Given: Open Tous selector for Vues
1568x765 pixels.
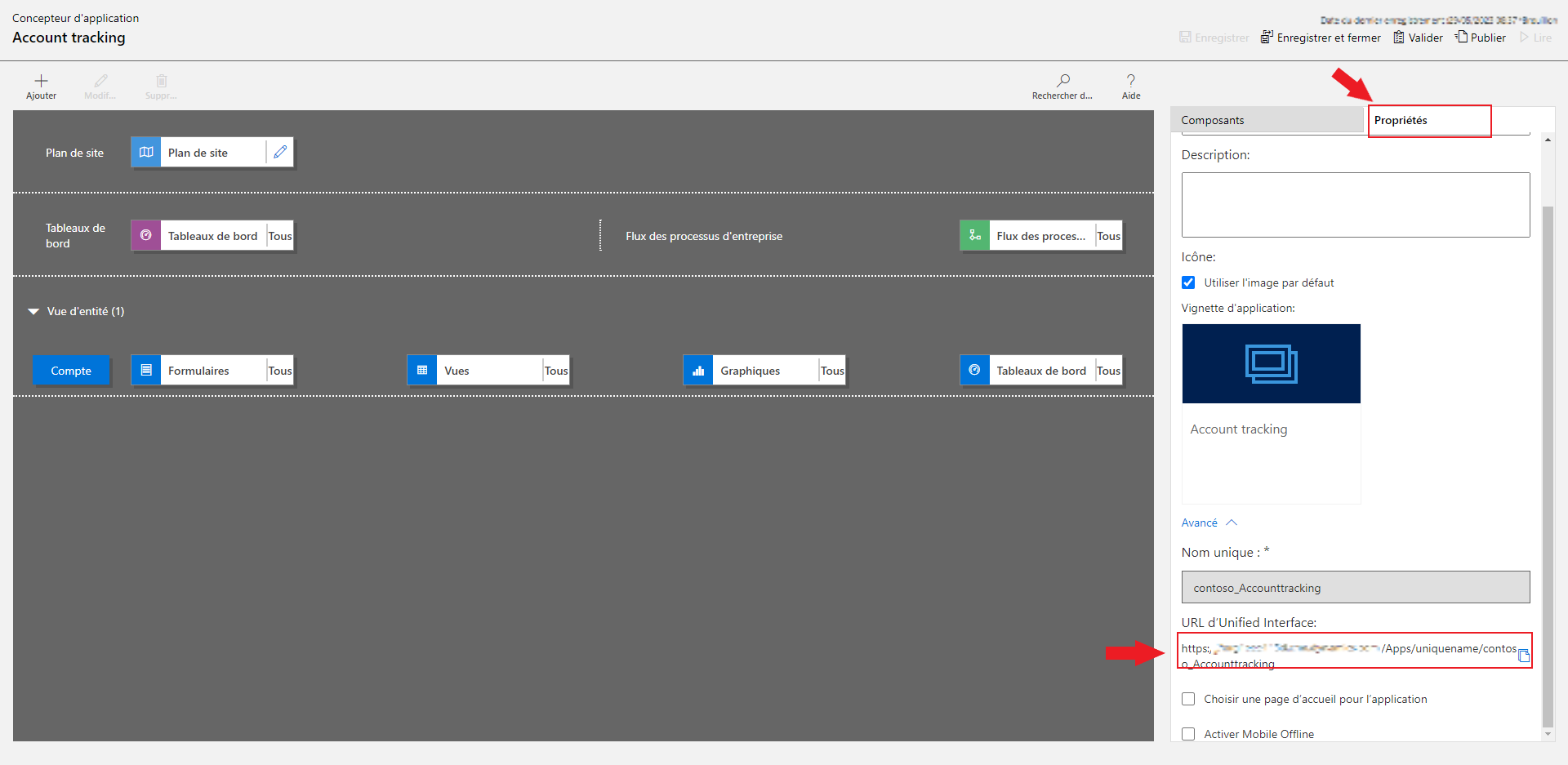Looking at the screenshot, I should click(x=556, y=371).
